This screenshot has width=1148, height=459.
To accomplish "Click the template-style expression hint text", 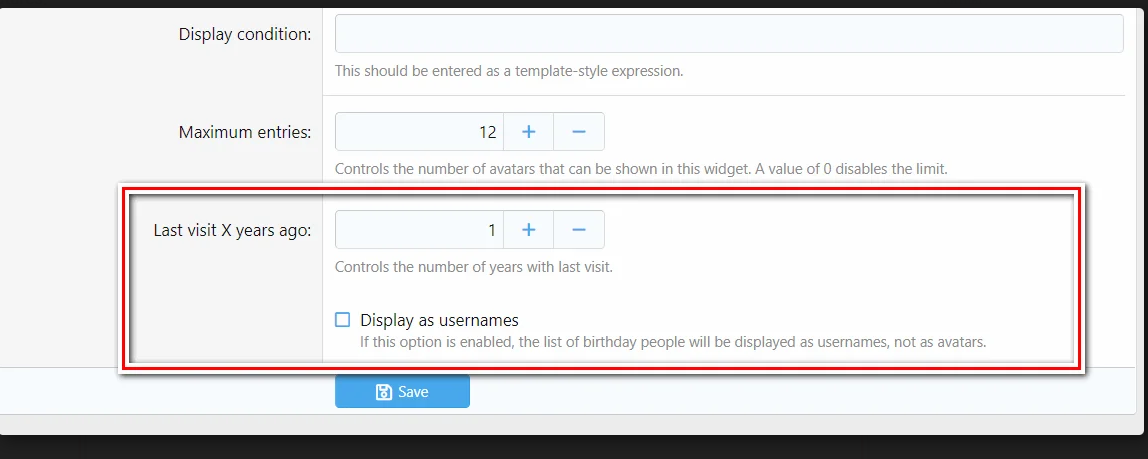I will click(x=509, y=72).
